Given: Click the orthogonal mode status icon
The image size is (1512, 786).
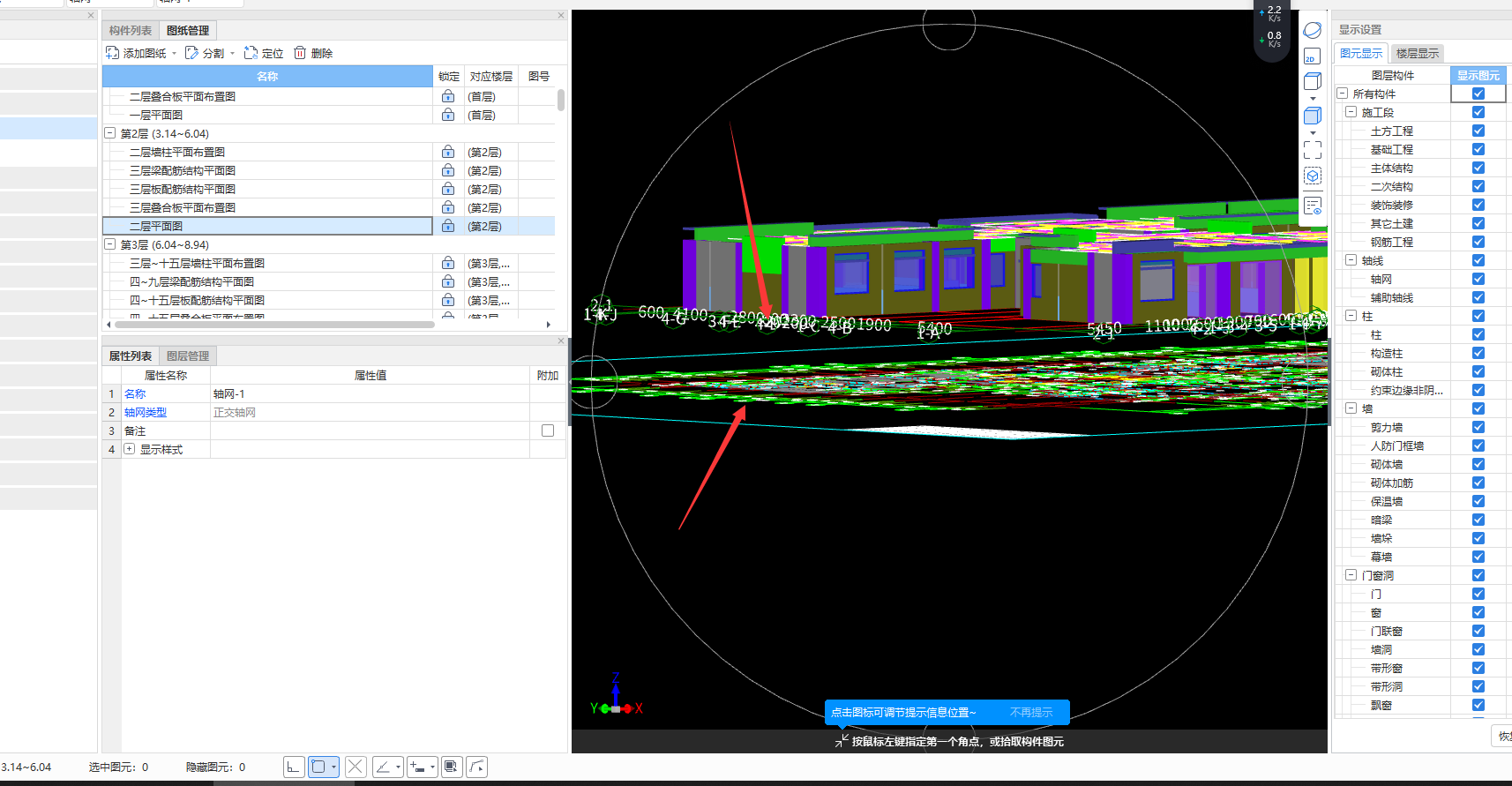Looking at the screenshot, I should (294, 767).
